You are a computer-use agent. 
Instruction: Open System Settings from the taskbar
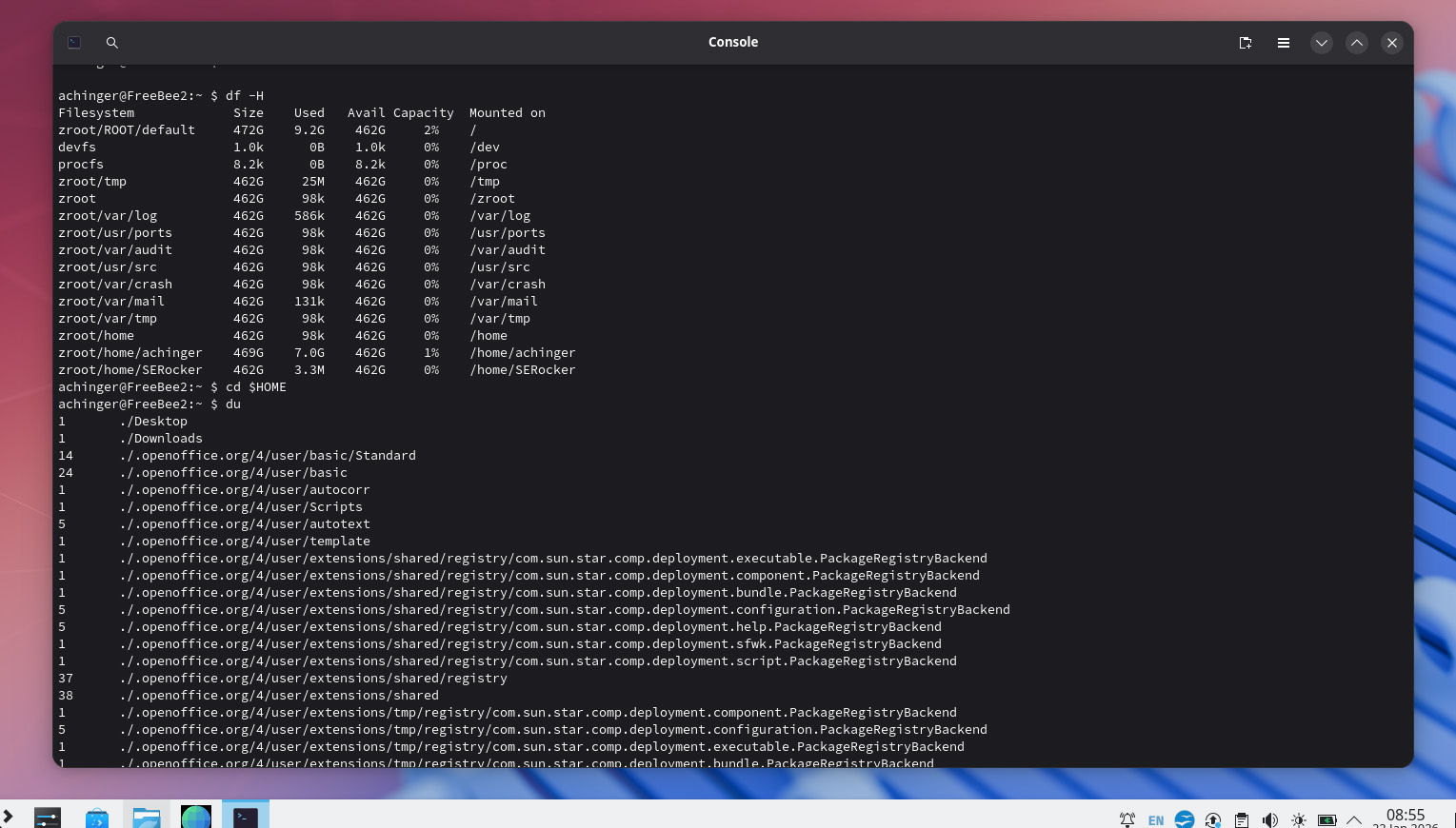[x=48, y=817]
